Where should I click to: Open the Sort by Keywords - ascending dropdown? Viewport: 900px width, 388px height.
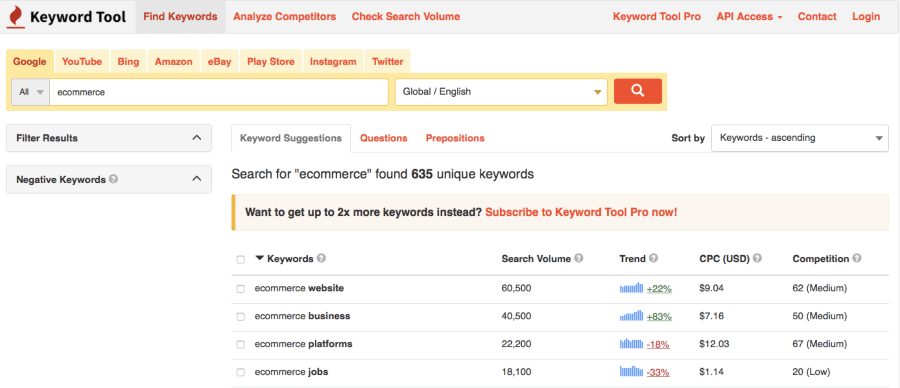point(800,138)
